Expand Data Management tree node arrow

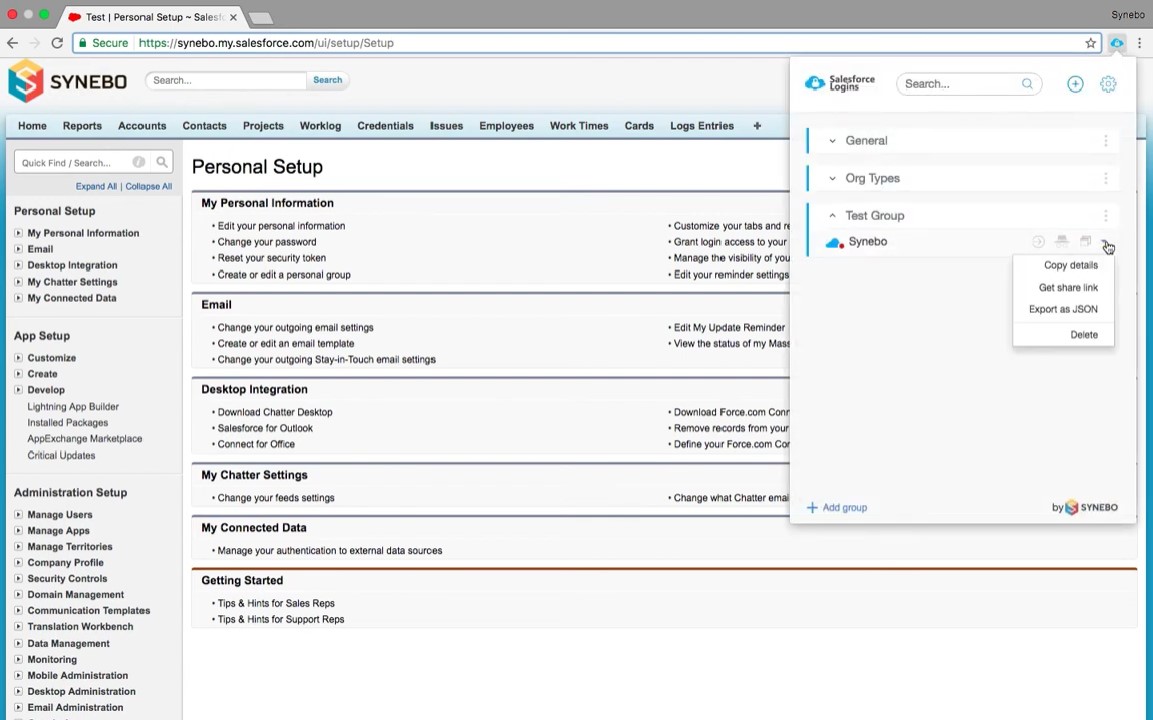pos(18,643)
